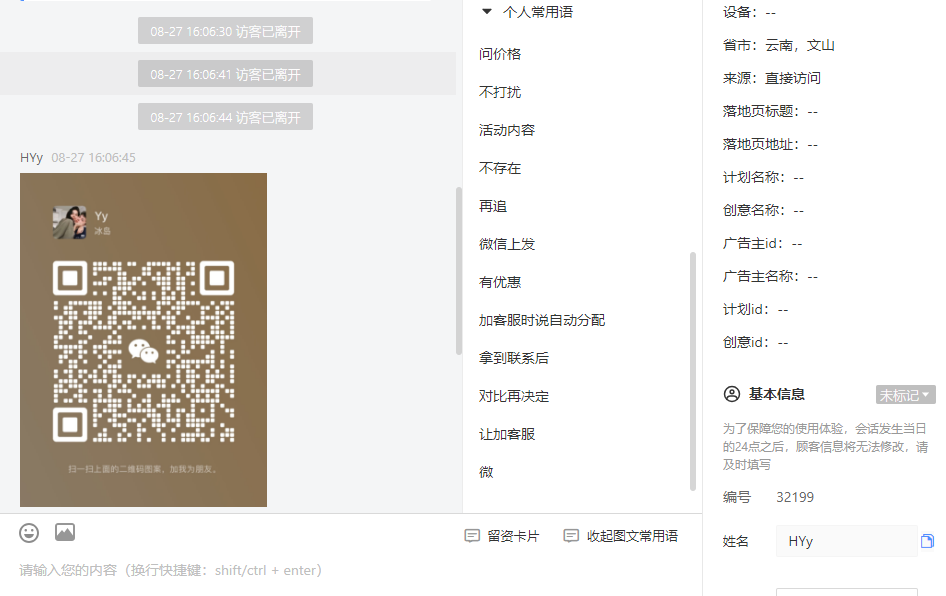Click the 基本信息 section heading

pyautogui.click(x=776, y=395)
